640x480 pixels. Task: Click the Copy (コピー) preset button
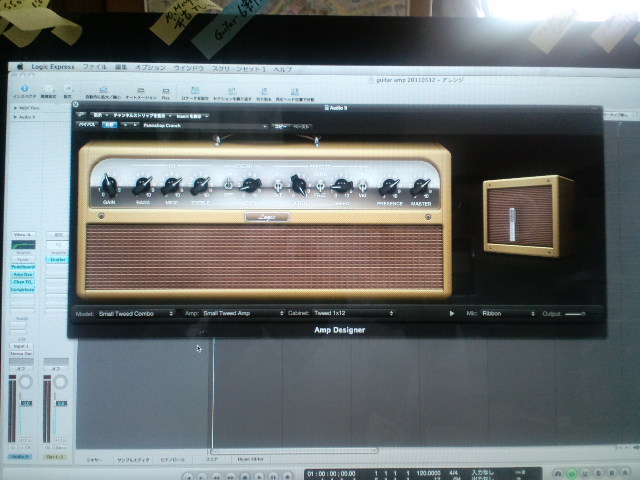280,127
